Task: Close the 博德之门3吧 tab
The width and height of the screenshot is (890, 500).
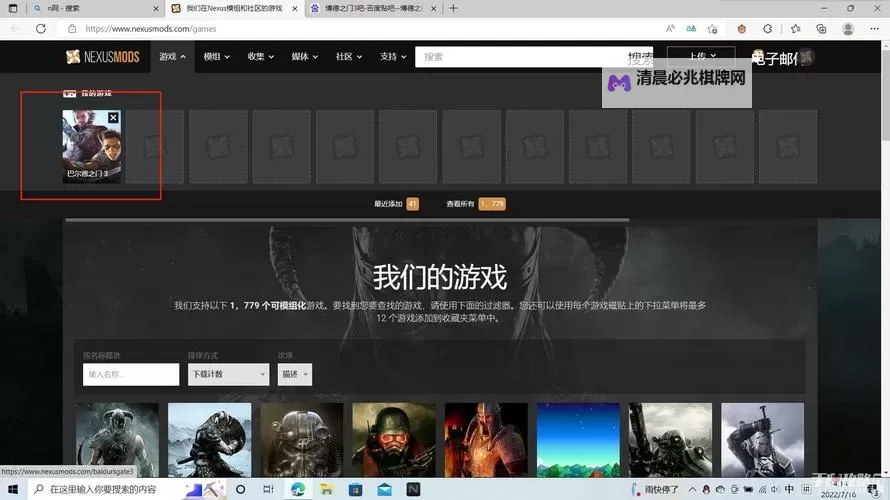Action: (434, 9)
